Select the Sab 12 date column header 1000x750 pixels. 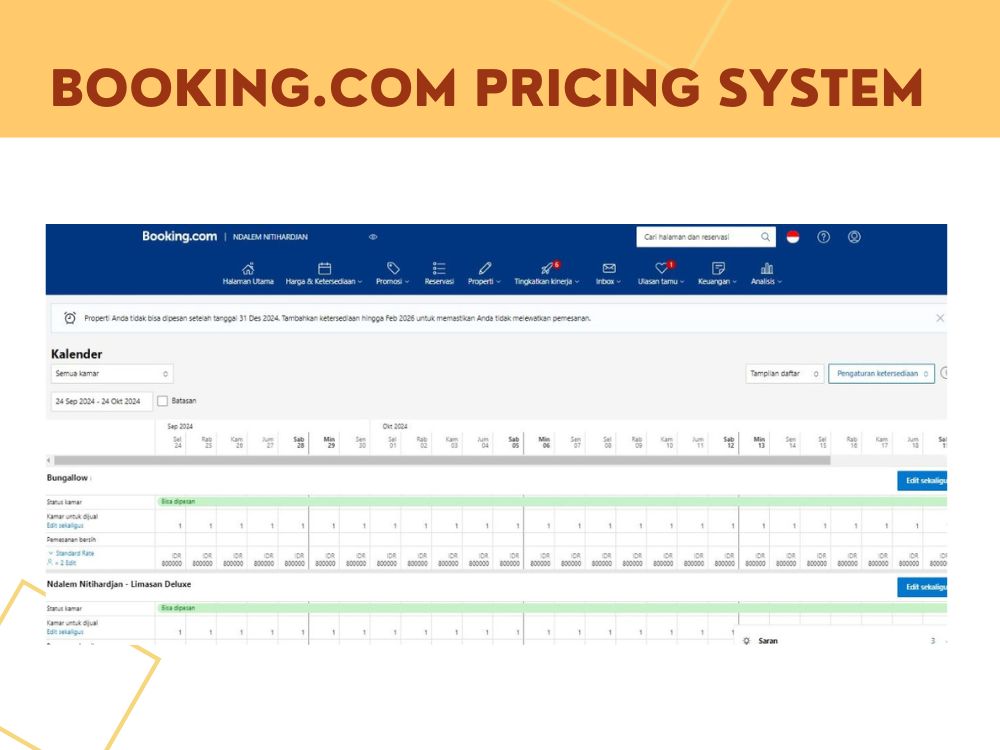[728, 442]
